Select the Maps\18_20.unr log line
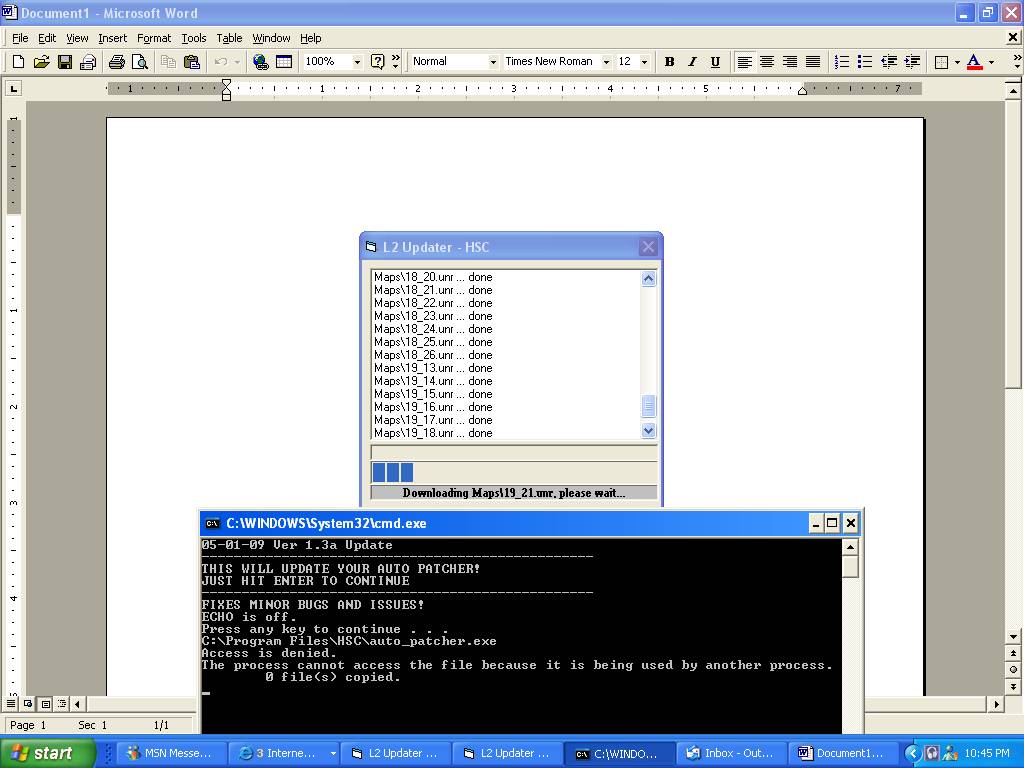The height and width of the screenshot is (768, 1024). click(x=433, y=277)
